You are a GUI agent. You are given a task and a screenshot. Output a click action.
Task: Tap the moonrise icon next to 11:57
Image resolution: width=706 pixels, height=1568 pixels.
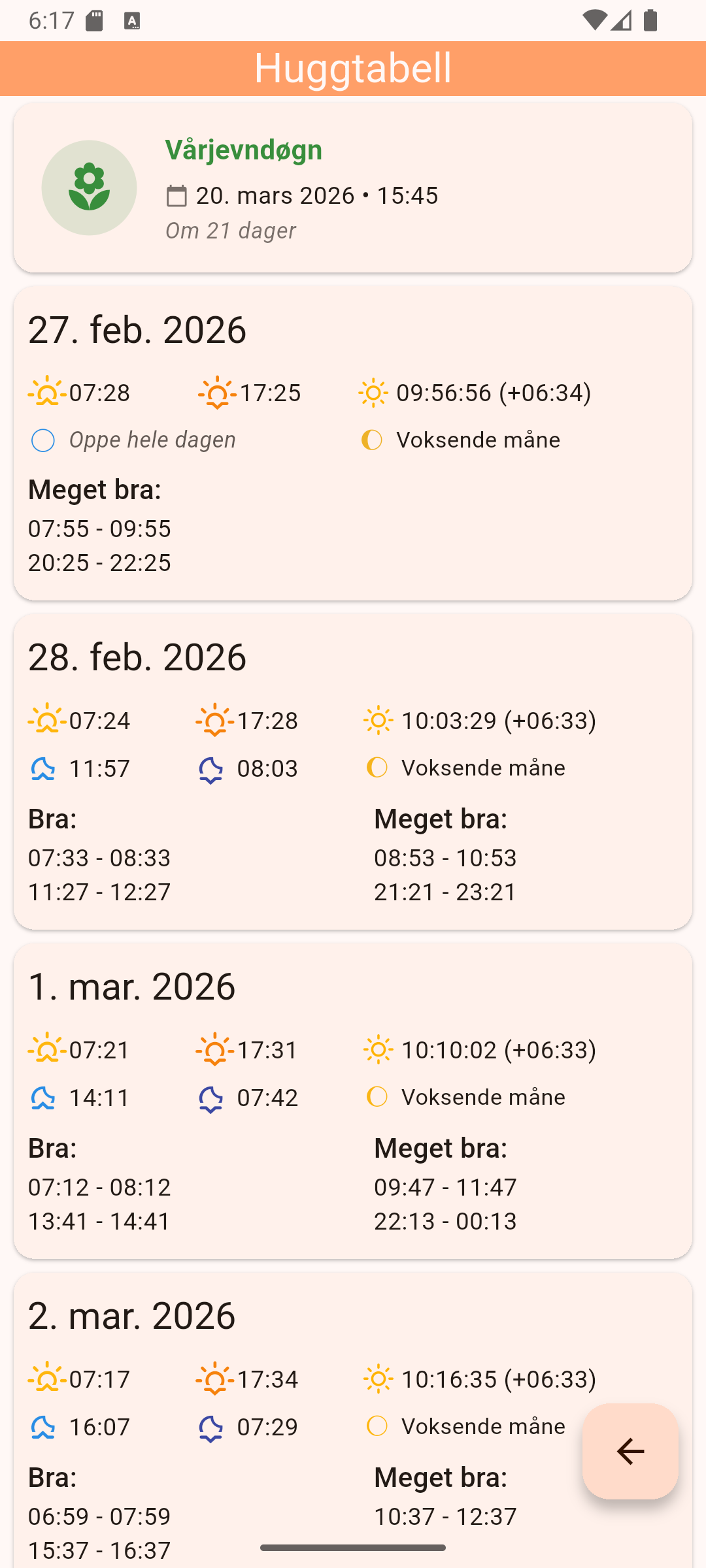[43, 769]
